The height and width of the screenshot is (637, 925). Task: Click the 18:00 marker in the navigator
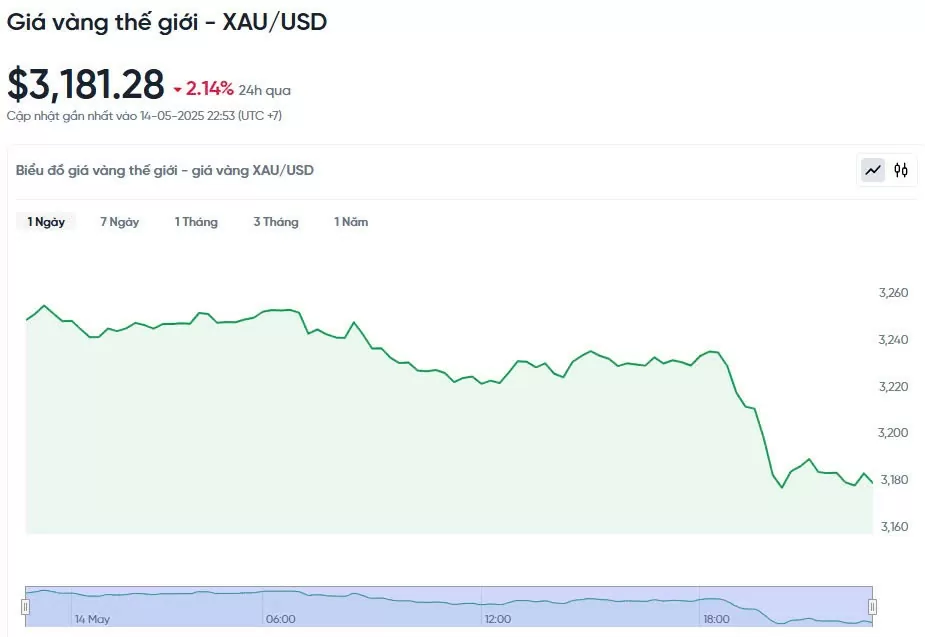point(717,619)
